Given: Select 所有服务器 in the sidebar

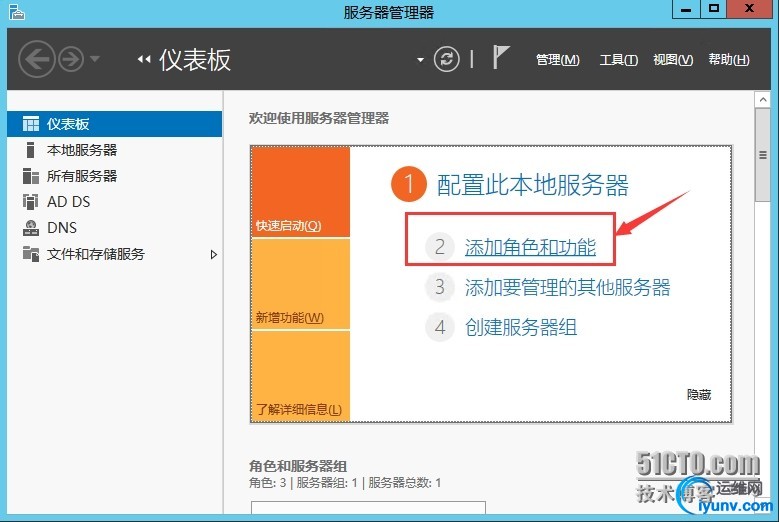Looking at the screenshot, I should (114, 175).
